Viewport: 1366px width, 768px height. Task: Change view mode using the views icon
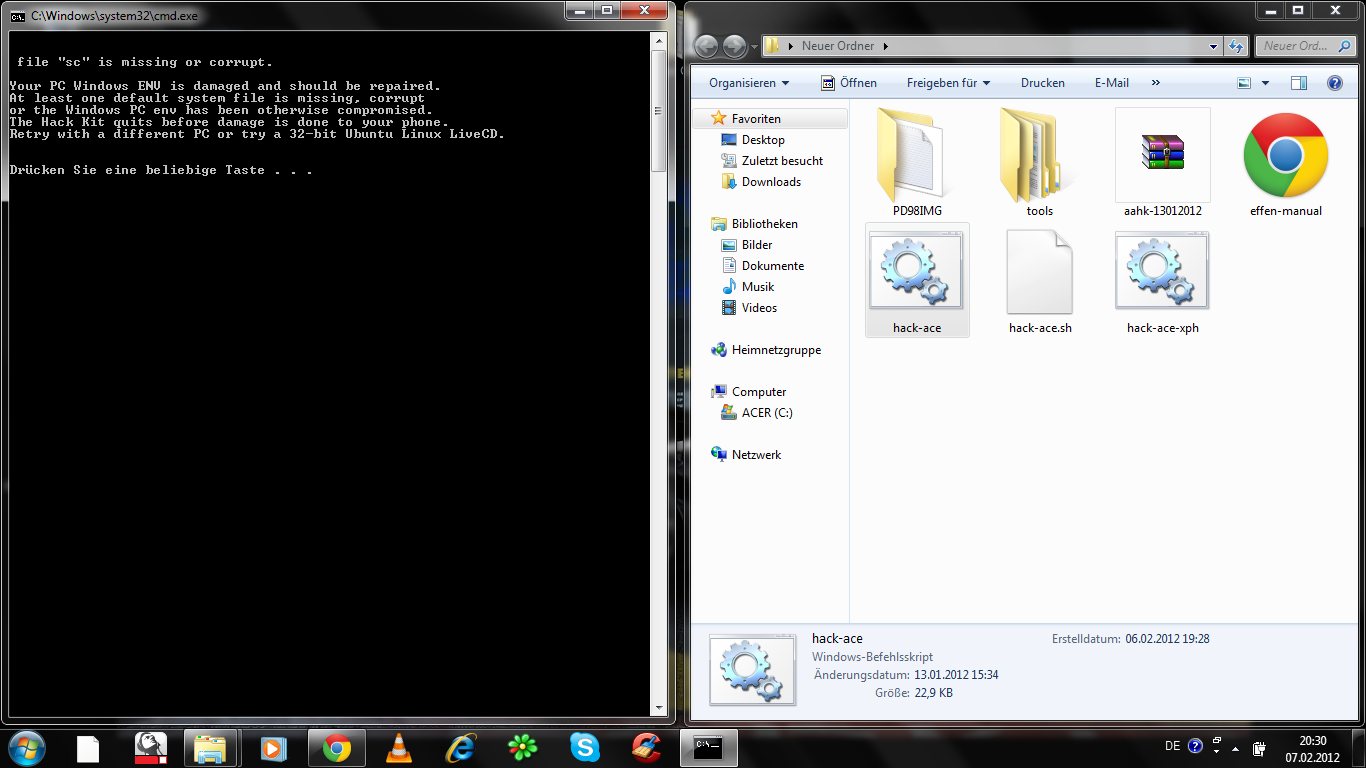click(x=1244, y=83)
